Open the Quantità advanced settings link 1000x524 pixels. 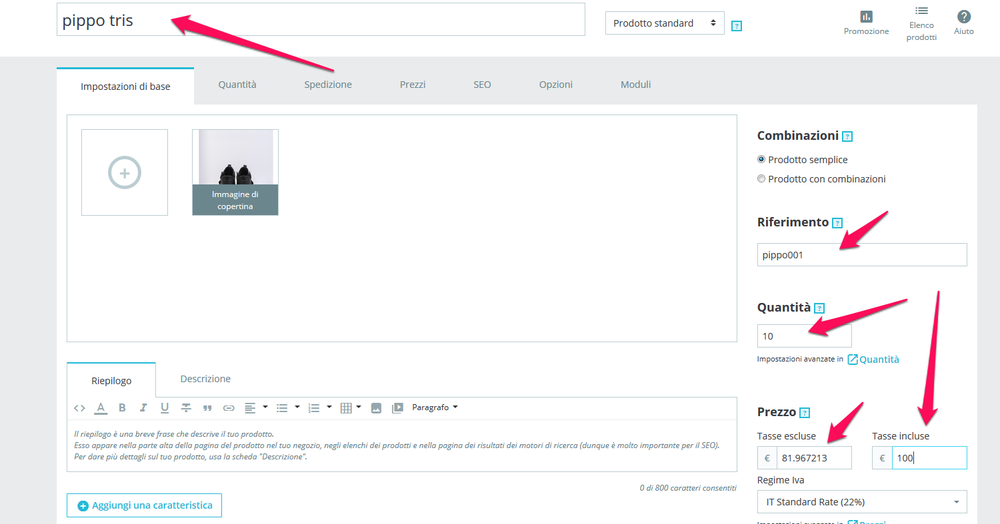873,360
